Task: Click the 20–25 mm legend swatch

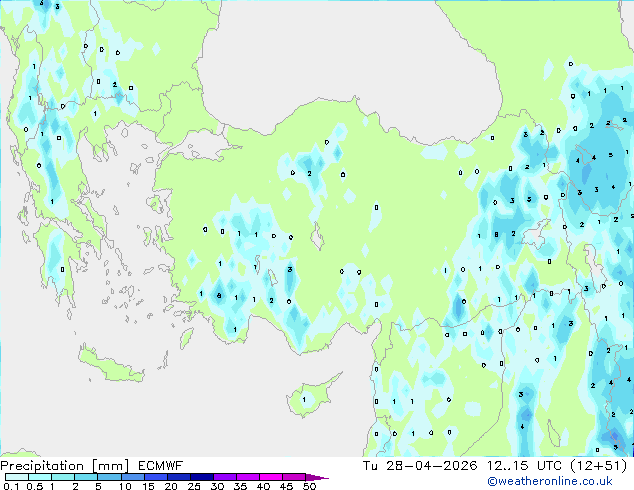Action: click(178, 477)
